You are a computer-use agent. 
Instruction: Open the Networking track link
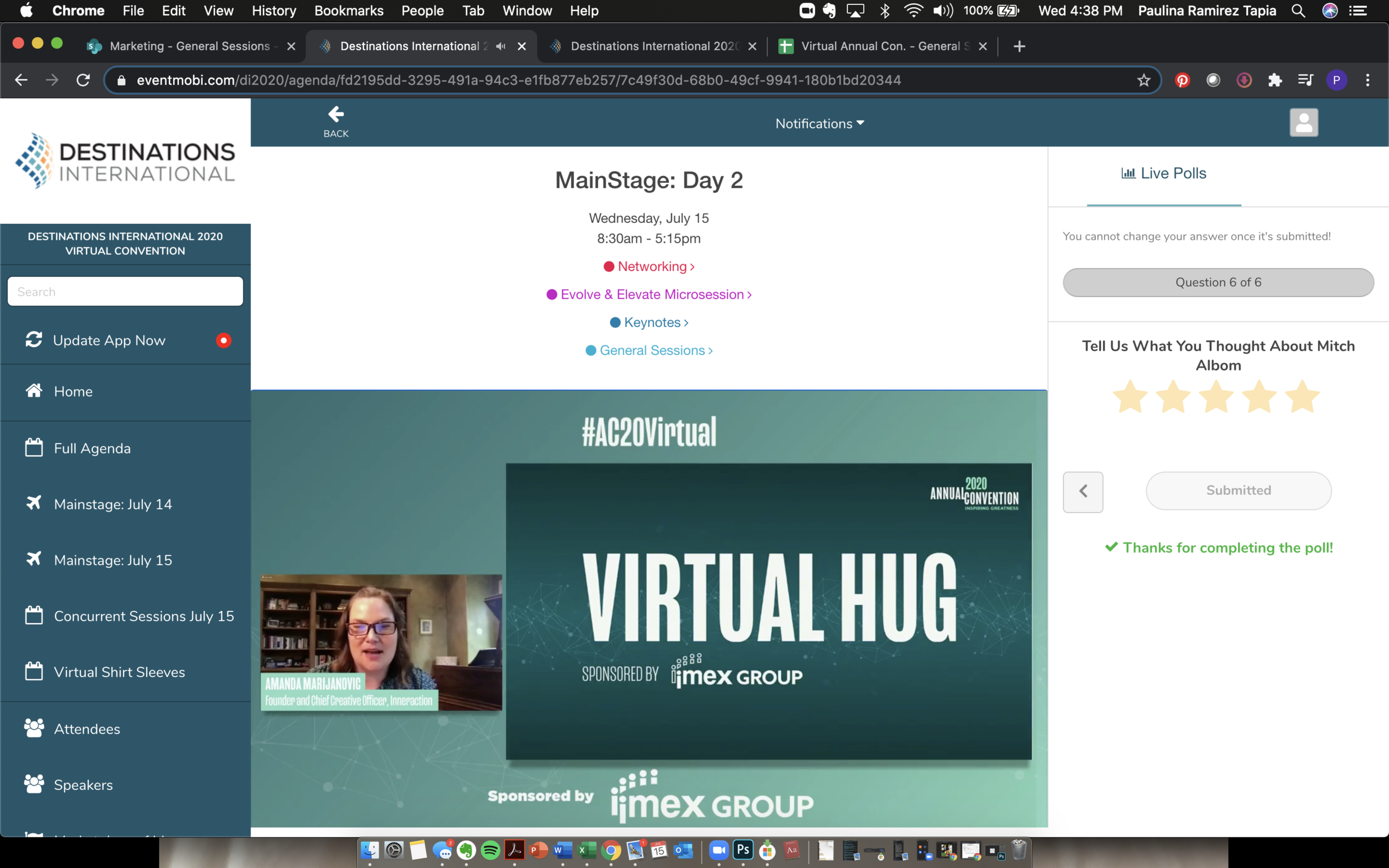coord(649,267)
